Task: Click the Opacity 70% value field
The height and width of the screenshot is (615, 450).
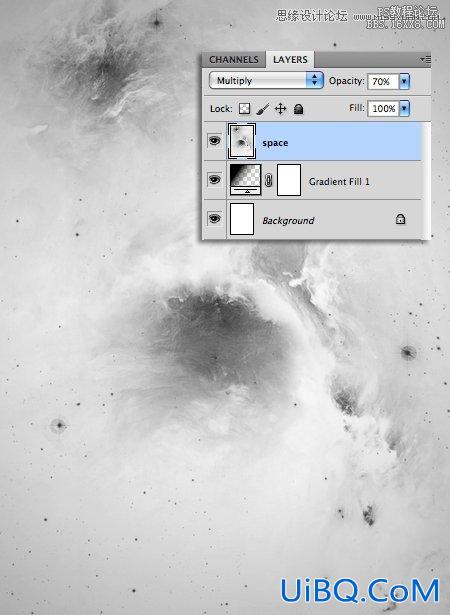Action: click(x=383, y=81)
